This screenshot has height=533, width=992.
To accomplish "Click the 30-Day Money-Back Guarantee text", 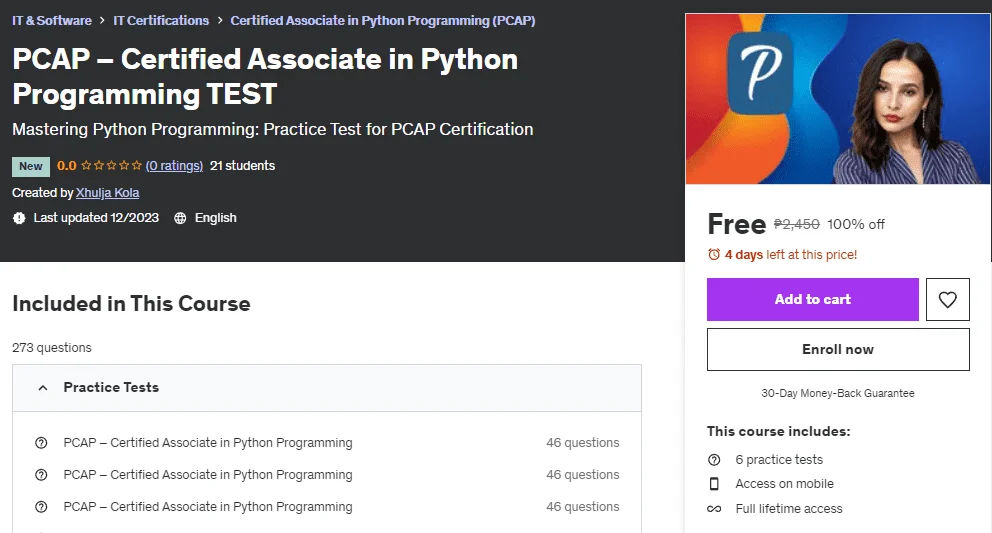I will (x=838, y=393).
